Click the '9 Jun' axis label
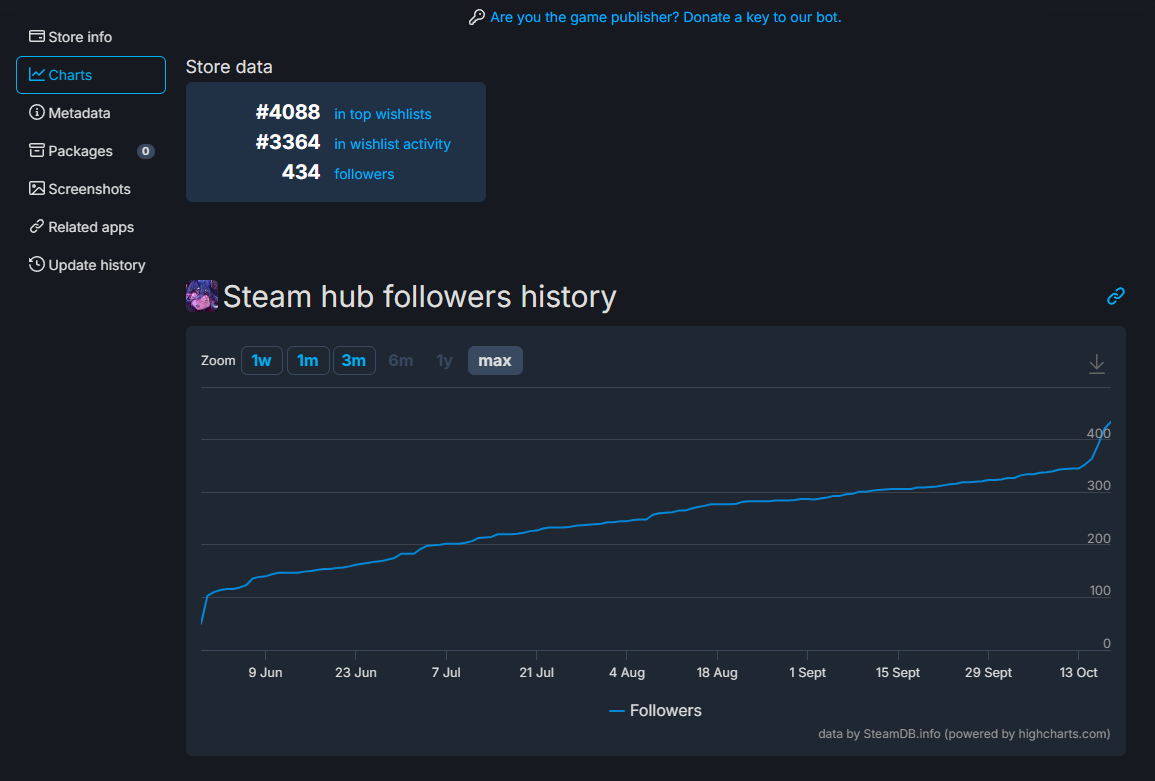Viewport: 1155px width, 781px height. tap(265, 673)
